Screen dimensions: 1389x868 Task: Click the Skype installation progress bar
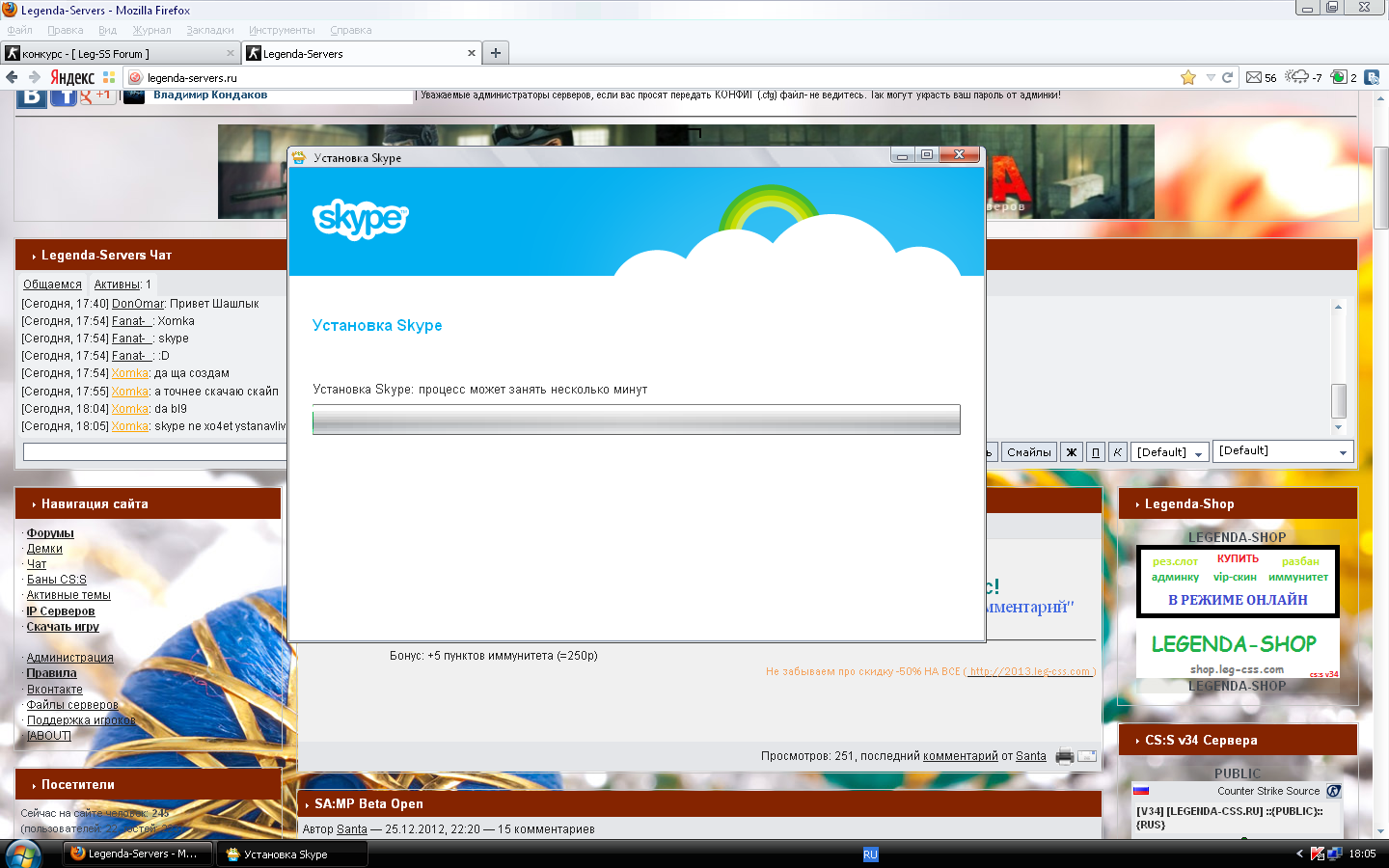637,420
